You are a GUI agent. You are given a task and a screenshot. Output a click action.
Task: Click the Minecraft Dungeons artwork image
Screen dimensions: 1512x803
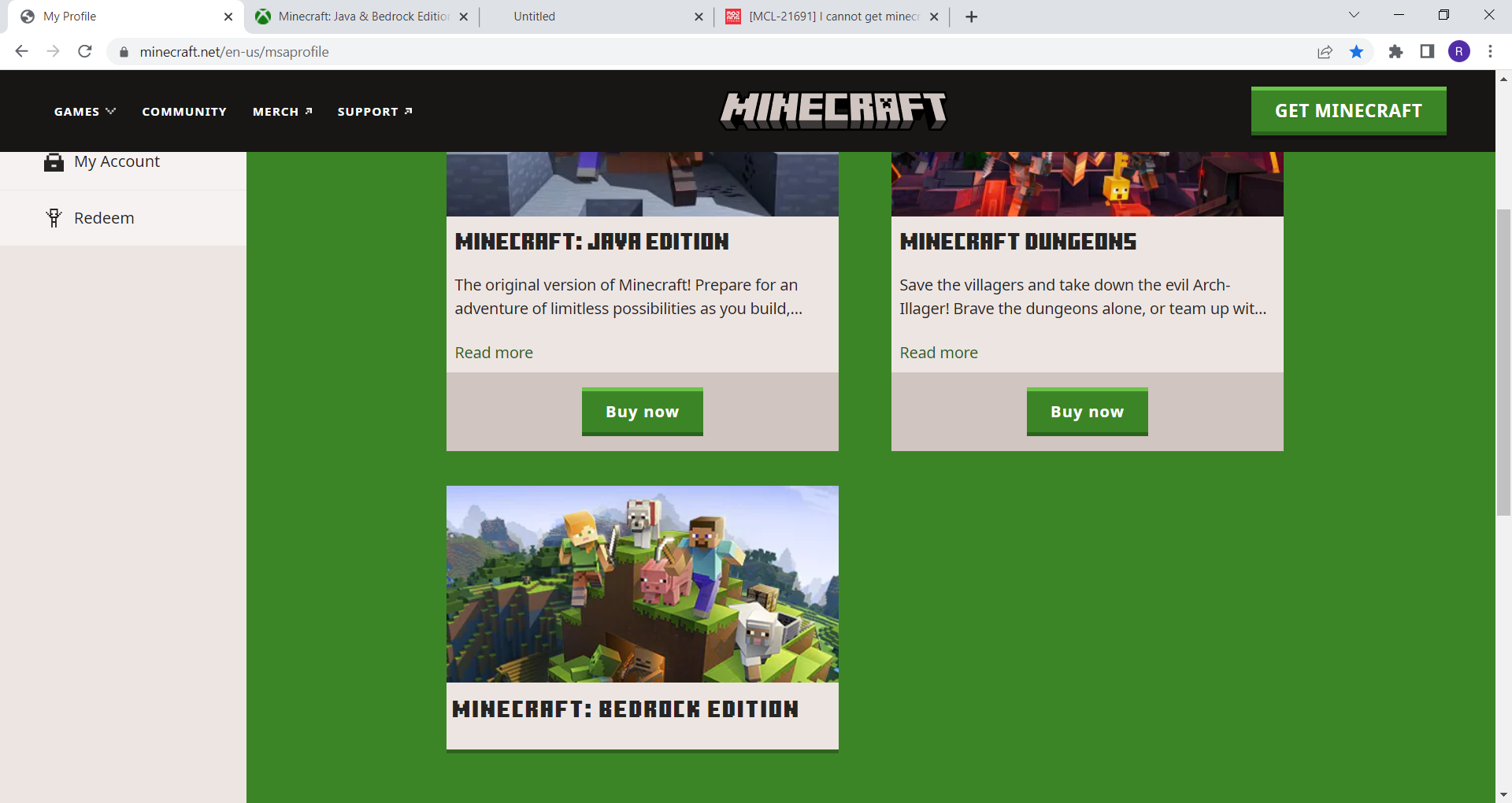[x=1087, y=184]
